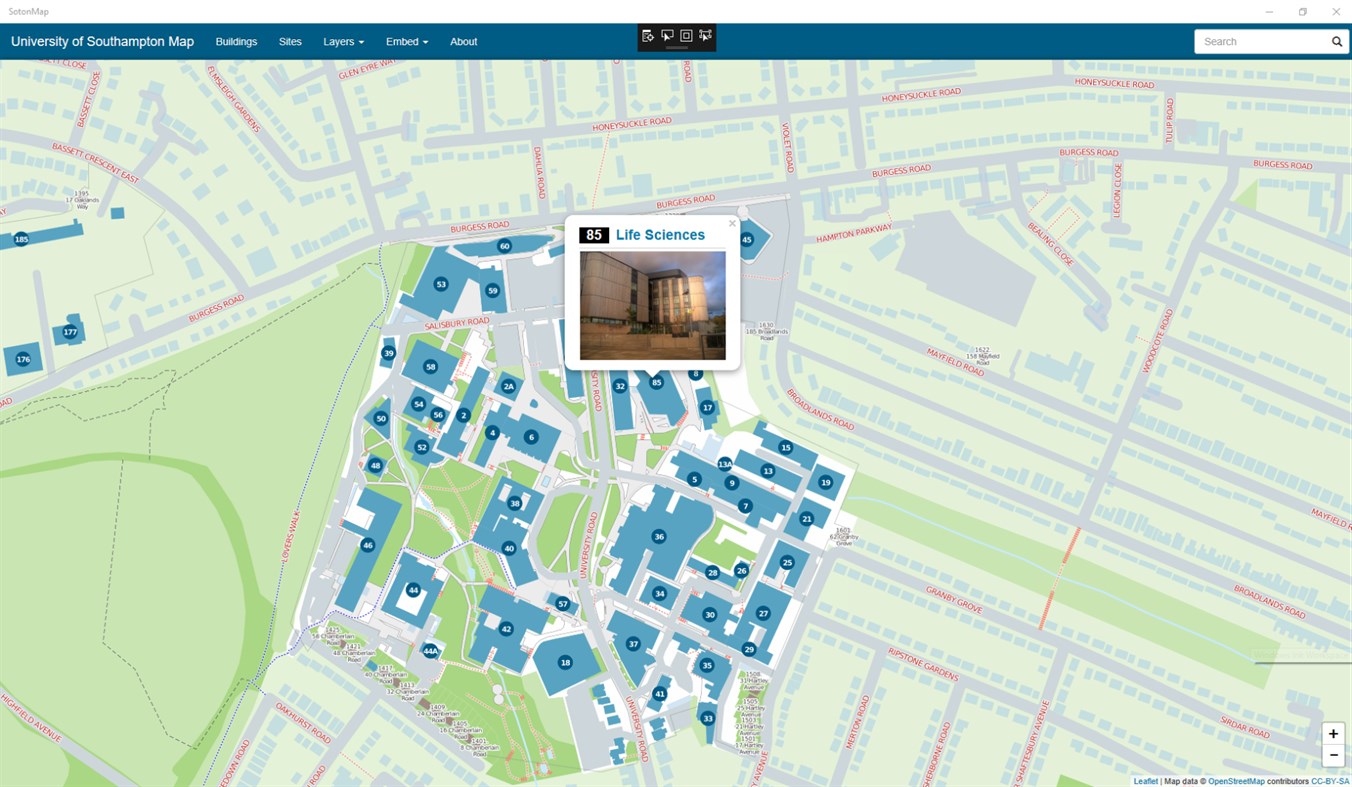Open the Sites menu
The width and height of the screenshot is (1352, 787).
(290, 41)
